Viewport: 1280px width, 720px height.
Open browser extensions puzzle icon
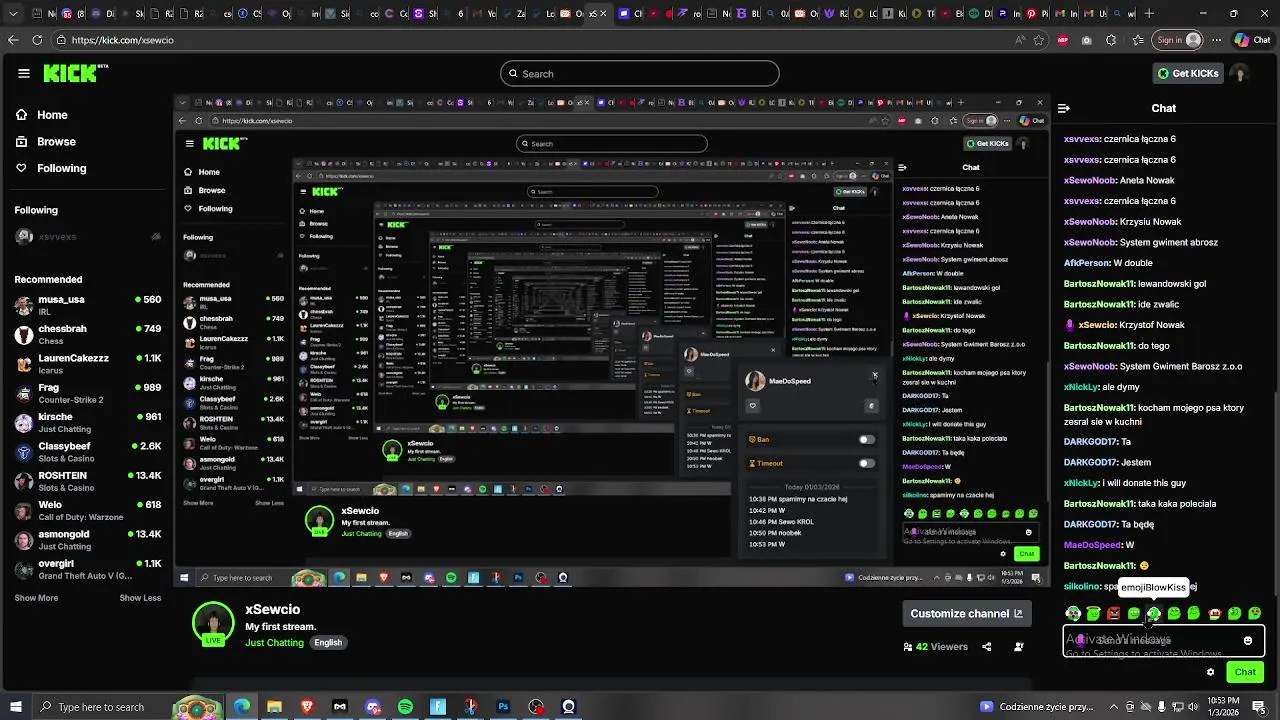1111,40
